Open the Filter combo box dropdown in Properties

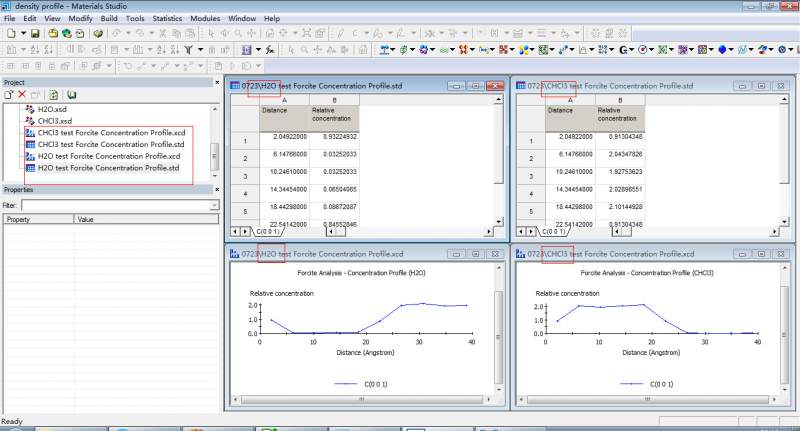[214, 206]
